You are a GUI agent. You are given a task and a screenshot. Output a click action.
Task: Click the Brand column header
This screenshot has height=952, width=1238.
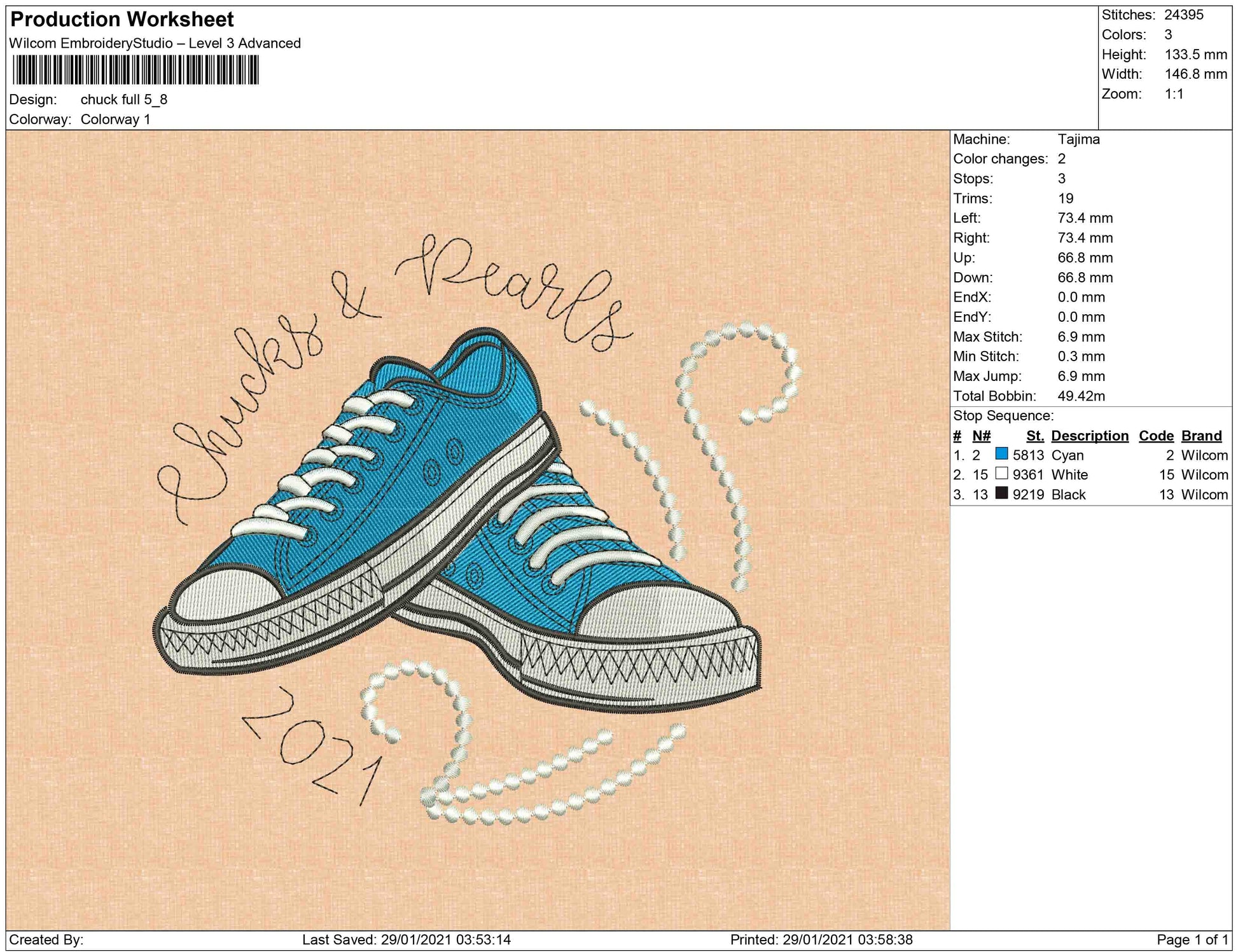[x=1201, y=436]
